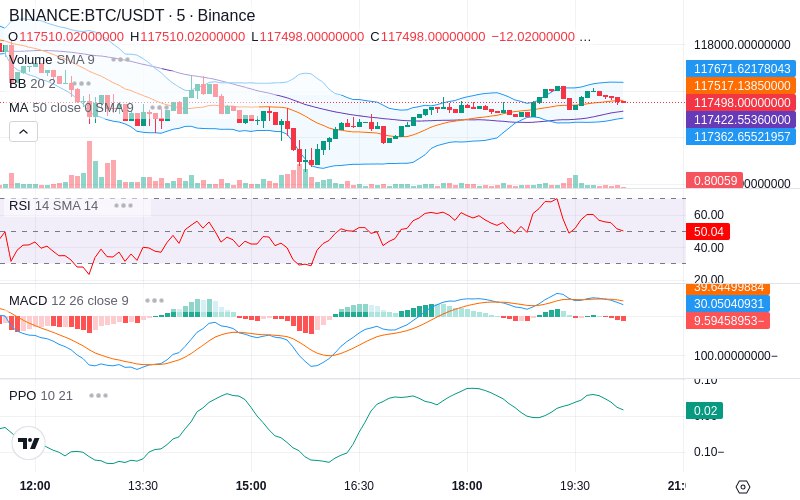The width and height of the screenshot is (800, 500).
Task: Click the red 117498.00000000 last price label
Action: pyautogui.click(x=741, y=103)
